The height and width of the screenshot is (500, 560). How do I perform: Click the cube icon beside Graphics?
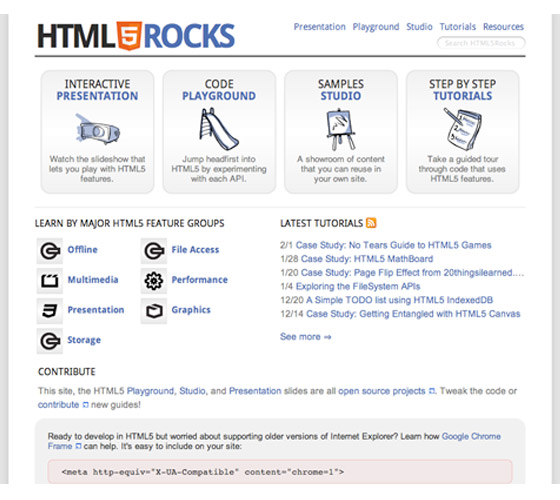tap(154, 311)
